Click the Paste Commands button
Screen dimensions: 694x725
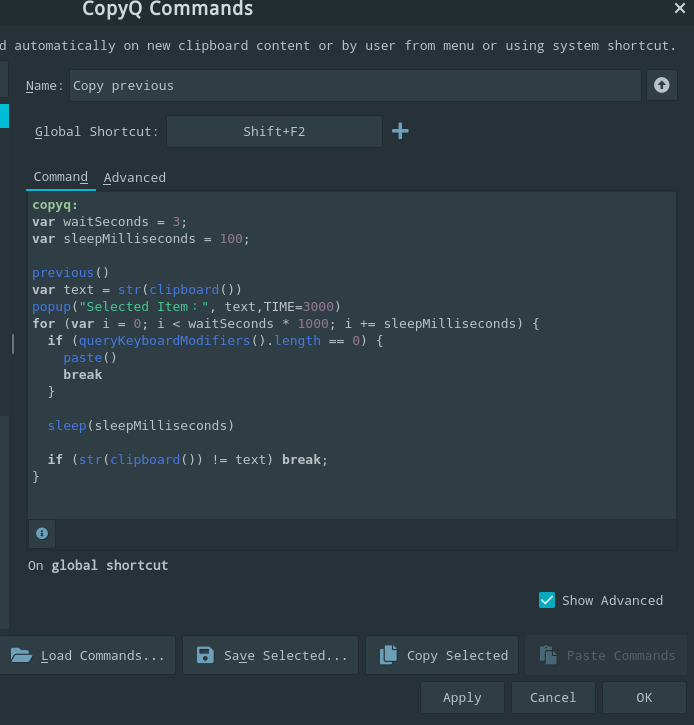tap(606, 655)
